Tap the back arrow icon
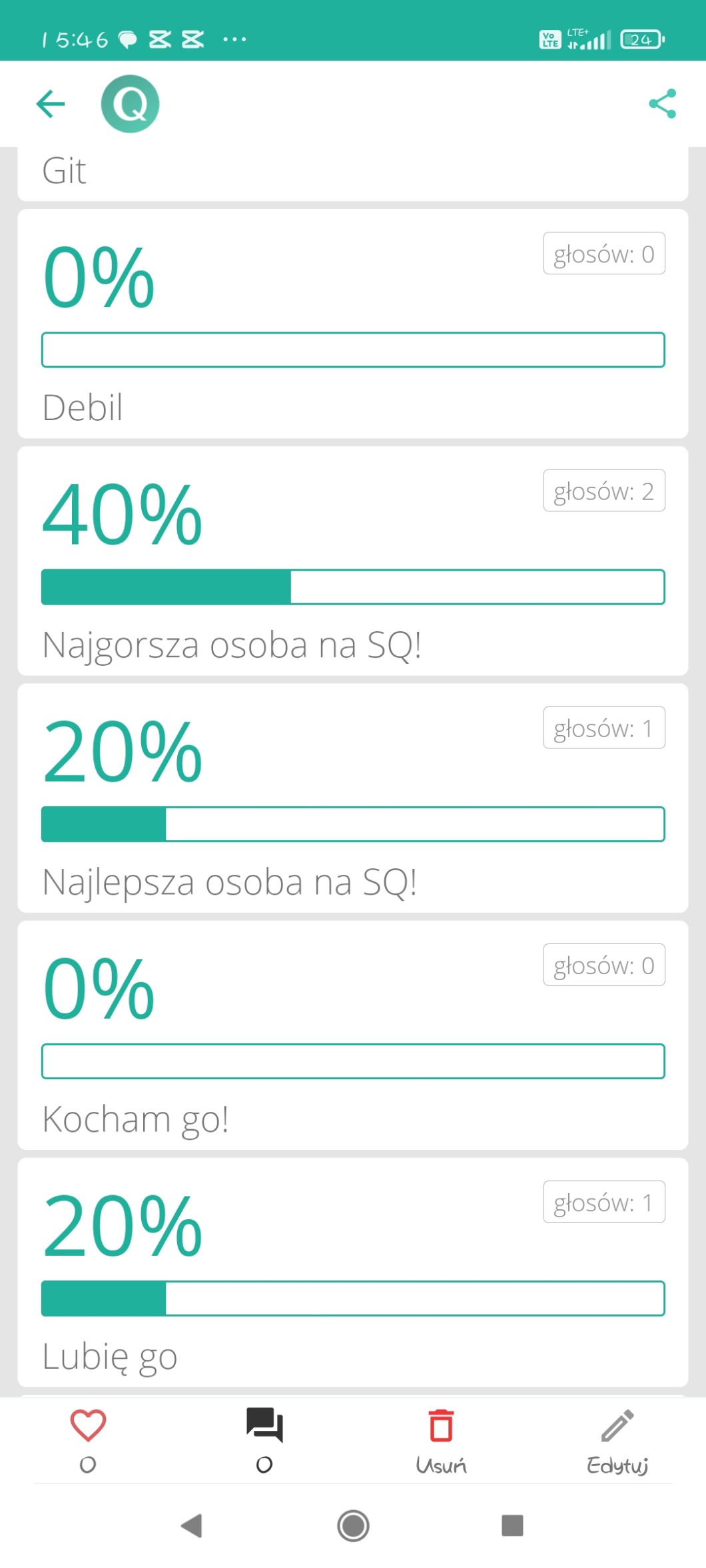 point(51,104)
